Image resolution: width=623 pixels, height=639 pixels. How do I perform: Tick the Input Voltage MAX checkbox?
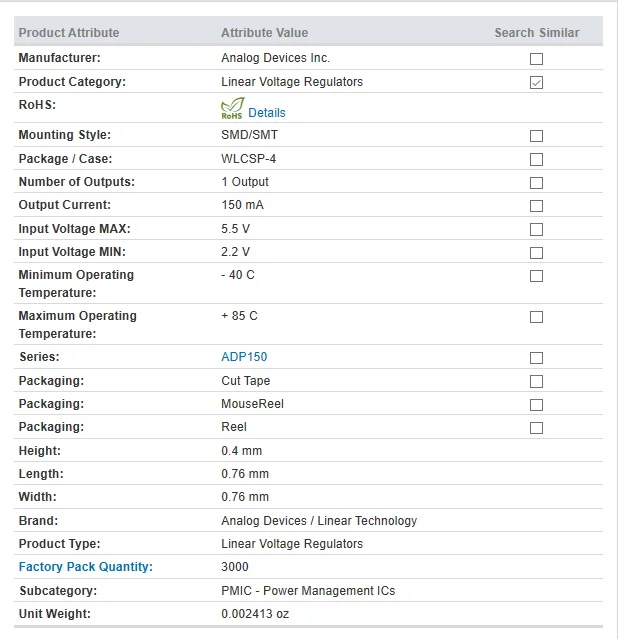click(536, 229)
